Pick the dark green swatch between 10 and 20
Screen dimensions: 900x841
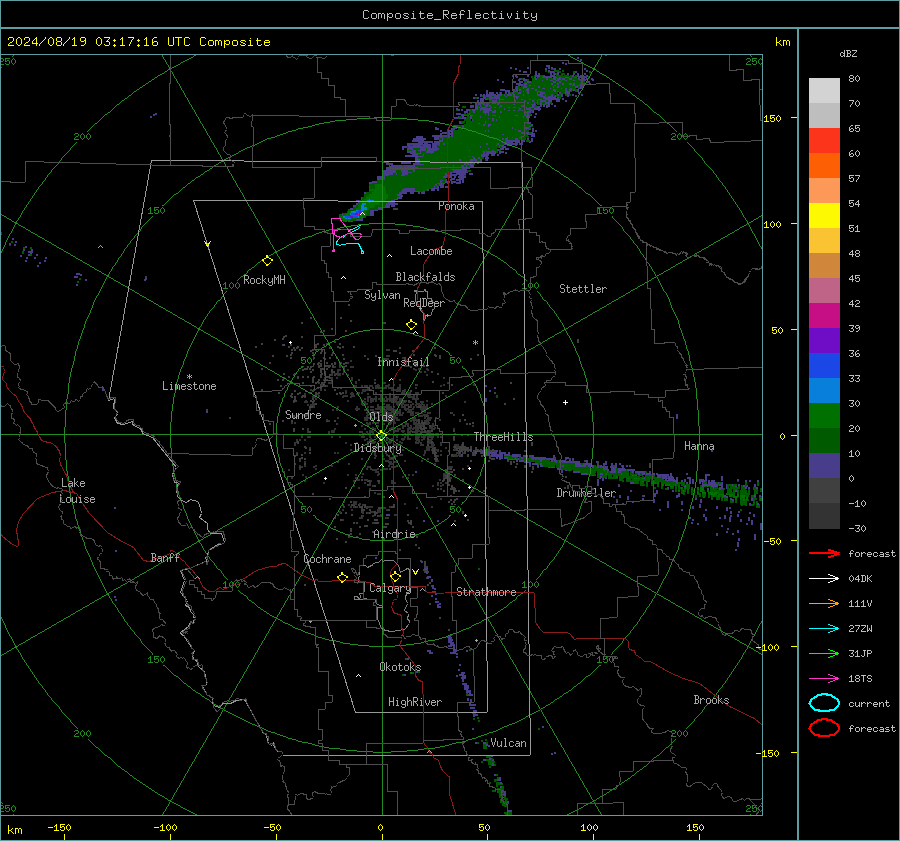(824, 440)
